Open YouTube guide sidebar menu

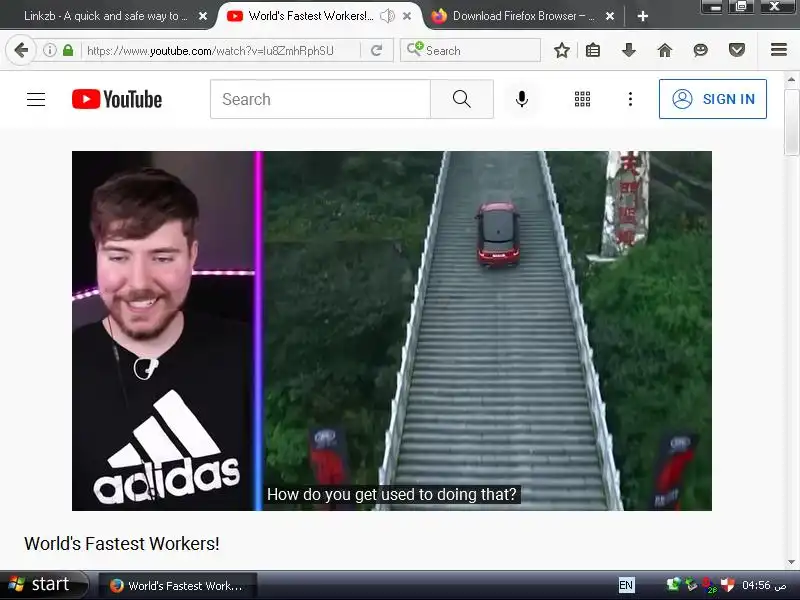[36, 99]
